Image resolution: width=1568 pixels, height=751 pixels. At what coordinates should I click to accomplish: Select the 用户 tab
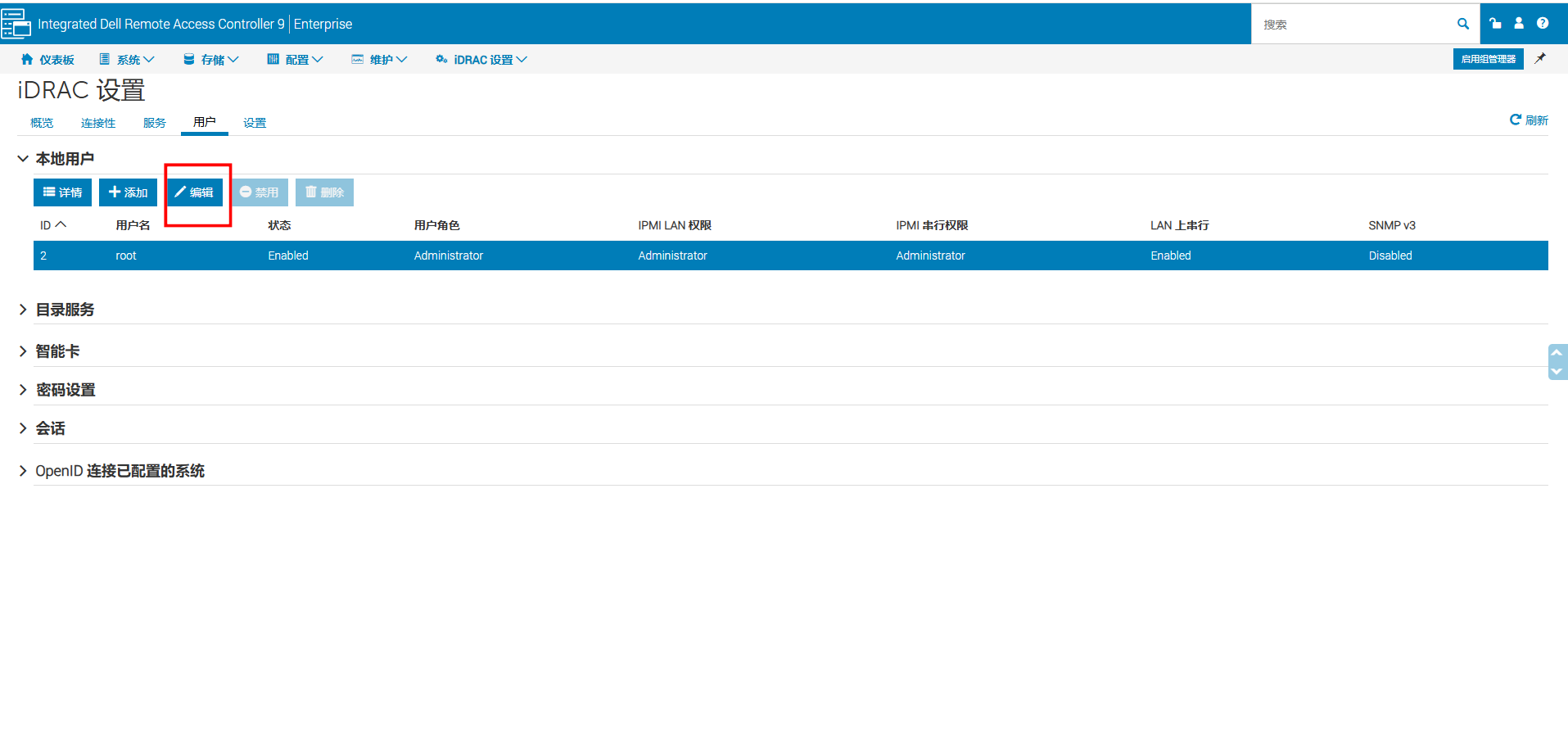pos(205,122)
